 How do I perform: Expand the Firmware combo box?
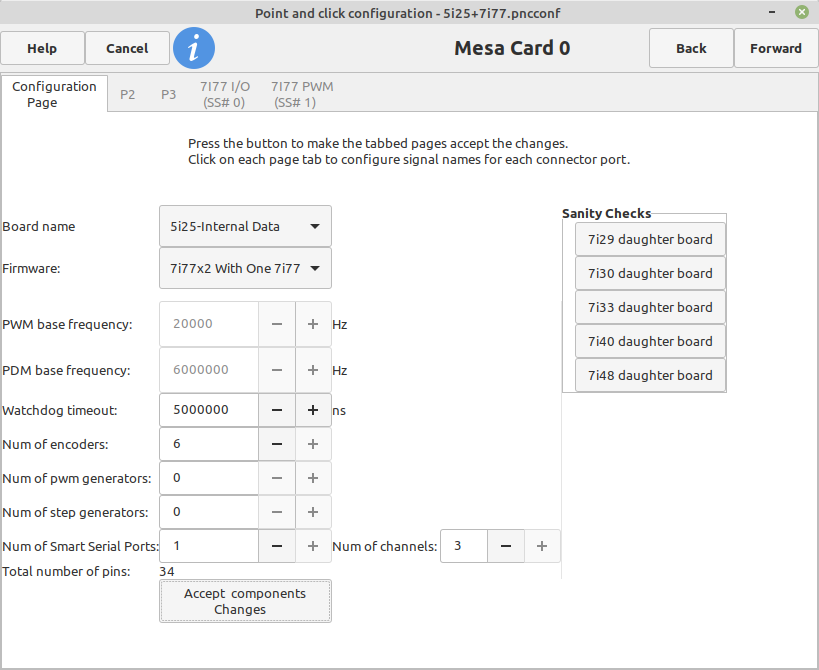pos(245,268)
